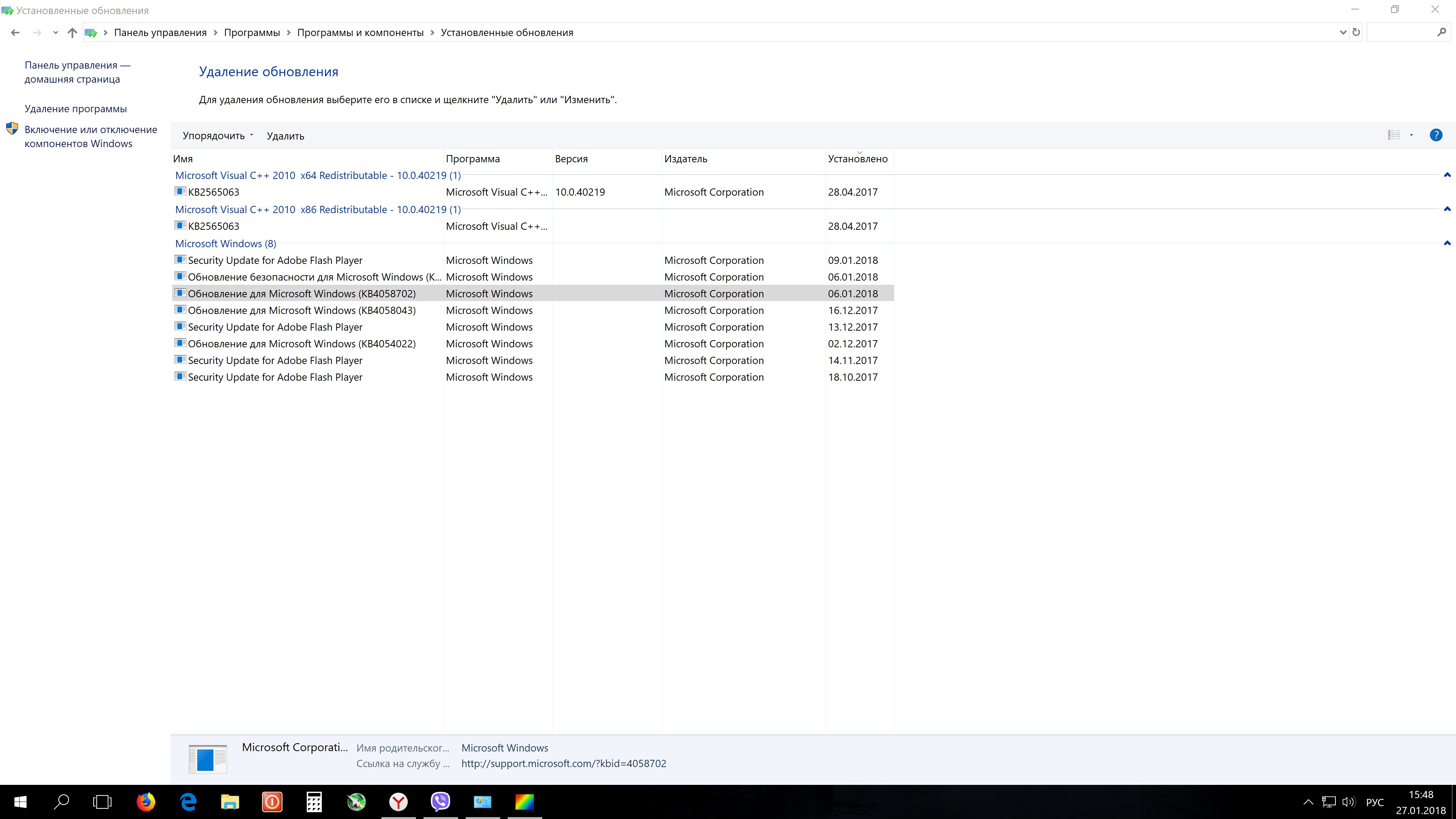The width and height of the screenshot is (1456, 819).
Task: Open Включение или отключение компонентов Windows link
Action: tap(91, 136)
